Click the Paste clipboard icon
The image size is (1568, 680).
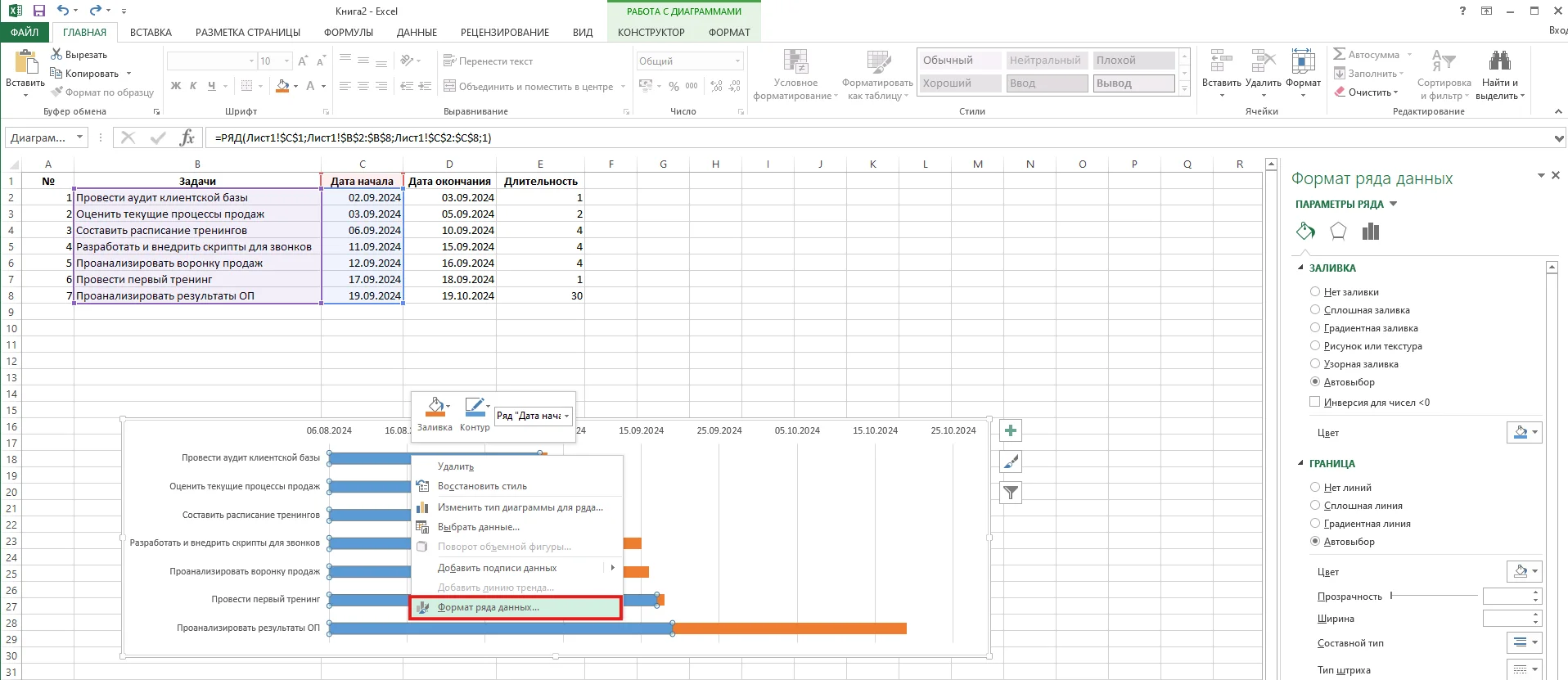coord(25,63)
